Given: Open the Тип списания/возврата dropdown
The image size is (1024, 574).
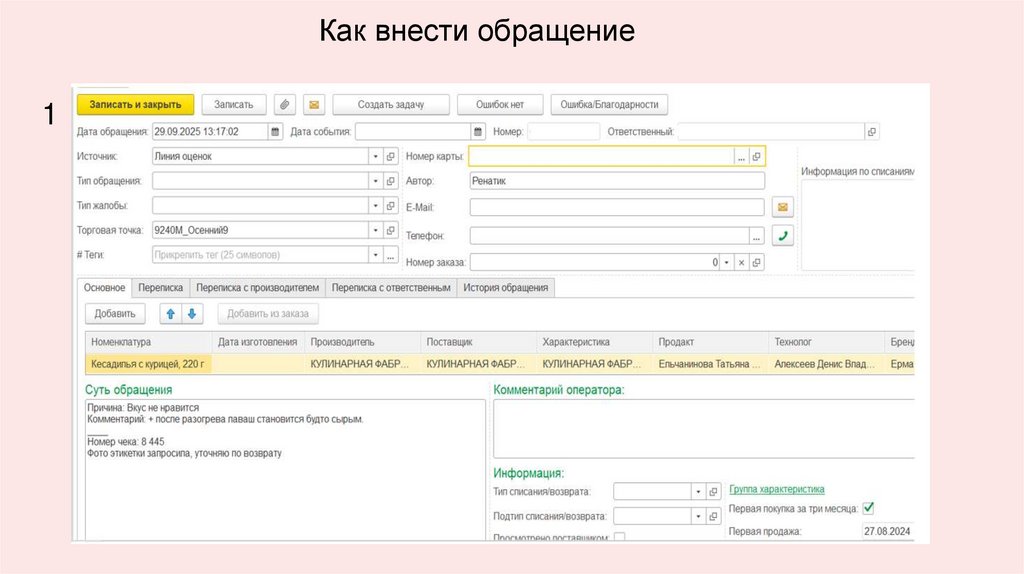Looking at the screenshot, I should (698, 492).
